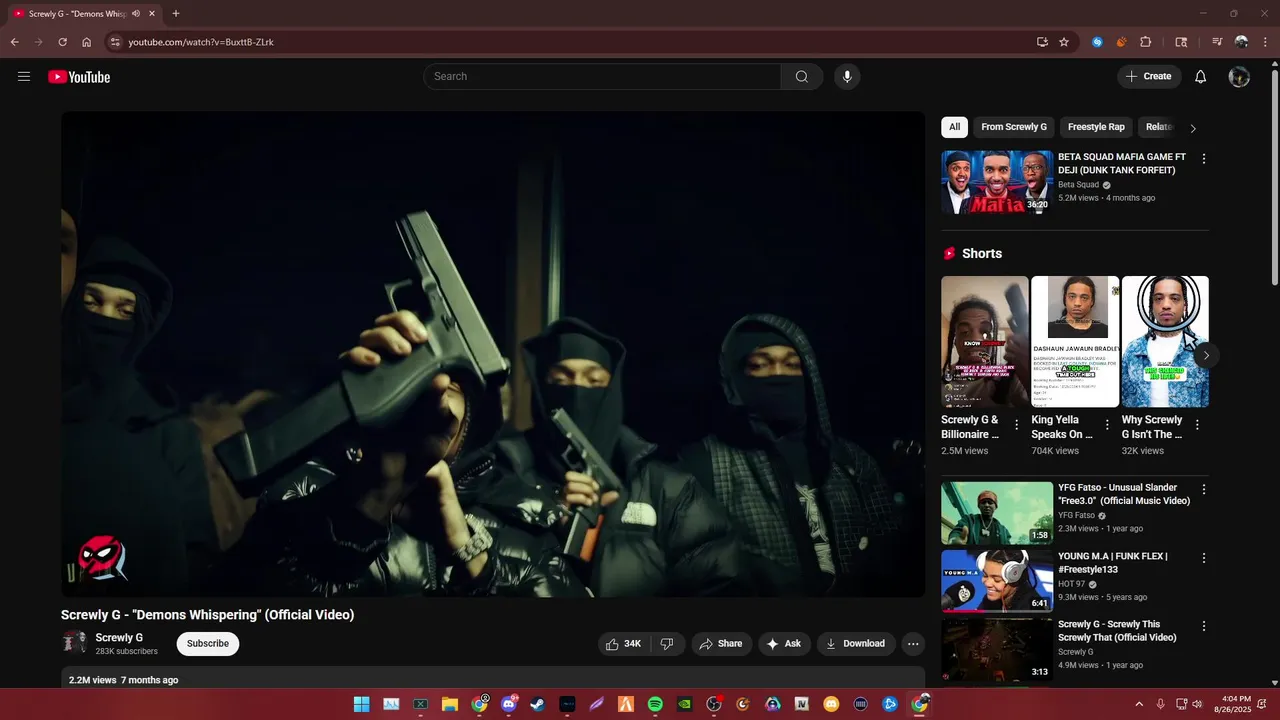Open options for Screwly This Screwly That video
The width and height of the screenshot is (1280, 720).
1204,626
